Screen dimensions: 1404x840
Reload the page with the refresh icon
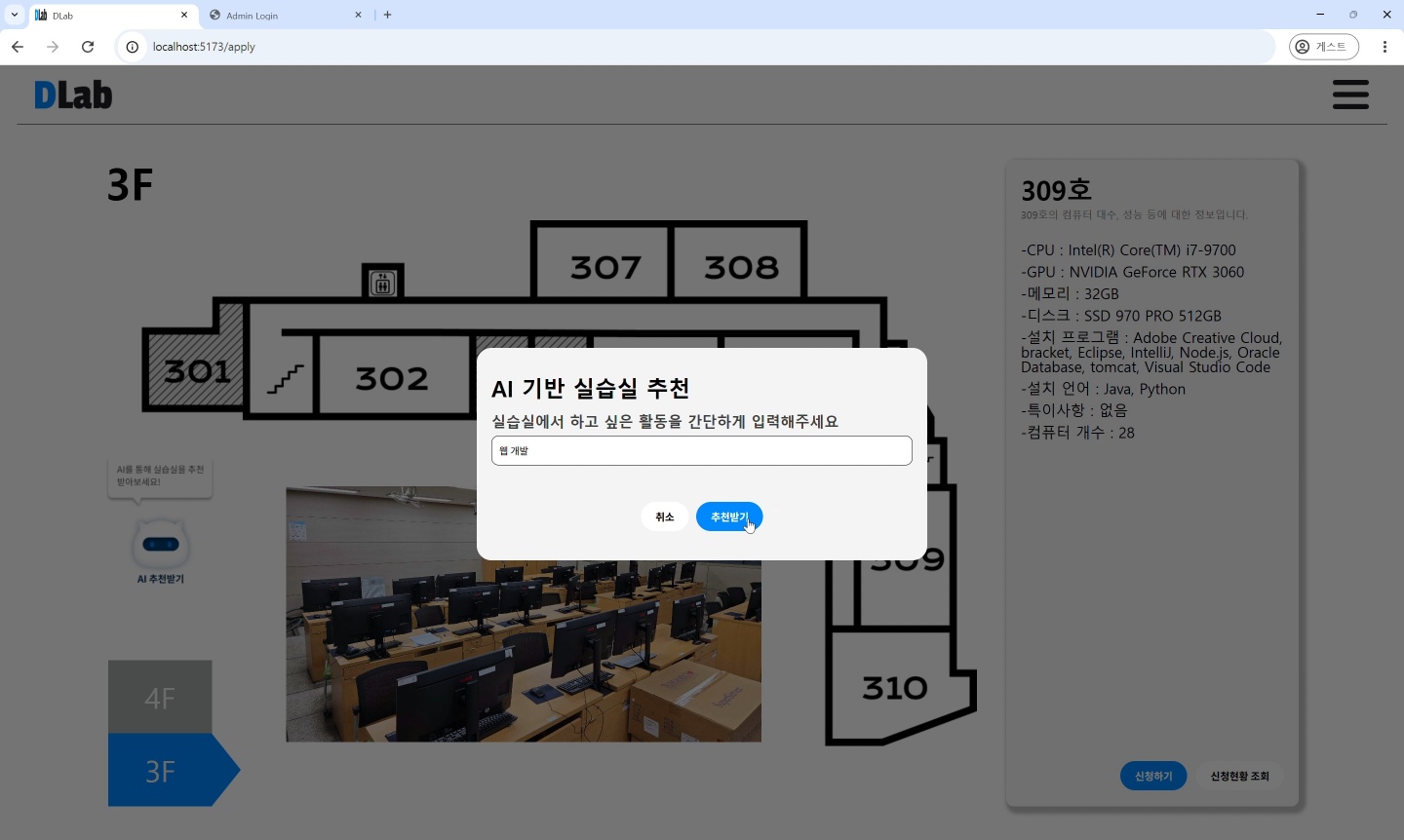click(88, 47)
